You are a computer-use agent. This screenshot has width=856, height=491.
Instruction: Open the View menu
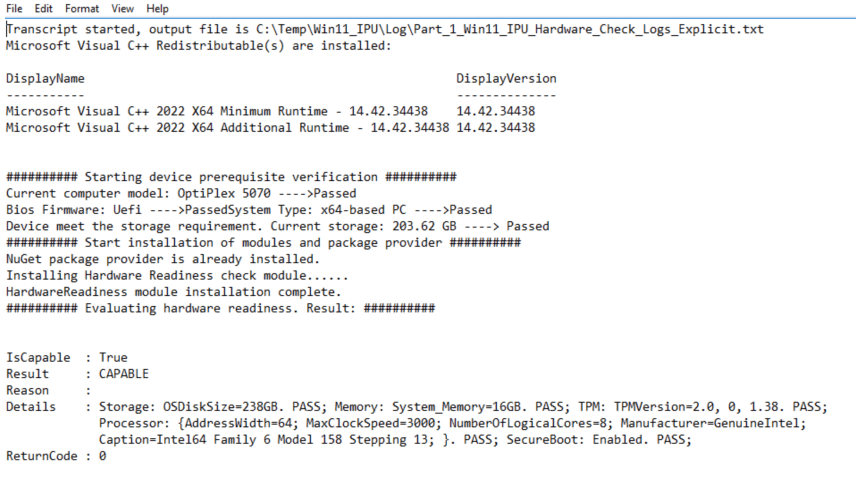(x=122, y=8)
